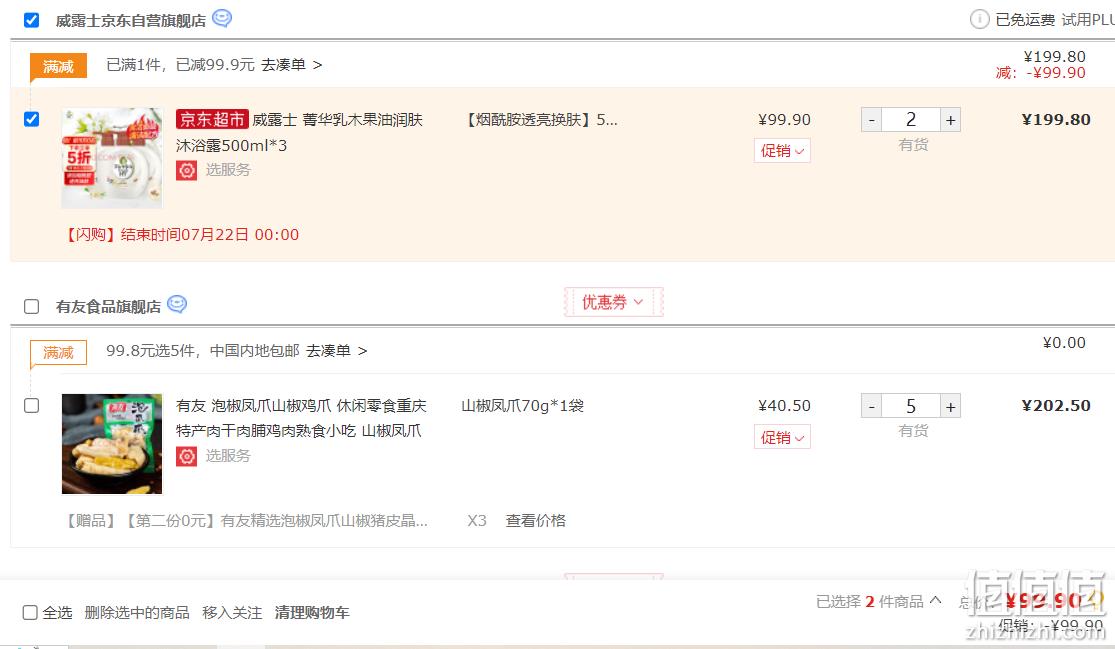Click the ¥199.80 subtotal for 威露士 item
This screenshot has height=649, width=1115.
1056,119
